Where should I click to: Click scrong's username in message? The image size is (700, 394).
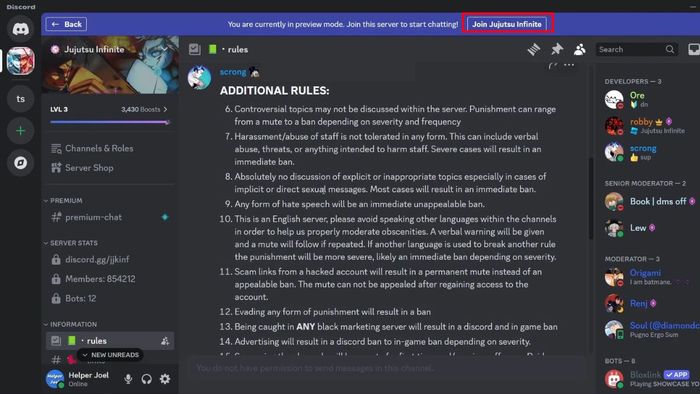pyautogui.click(x=233, y=72)
